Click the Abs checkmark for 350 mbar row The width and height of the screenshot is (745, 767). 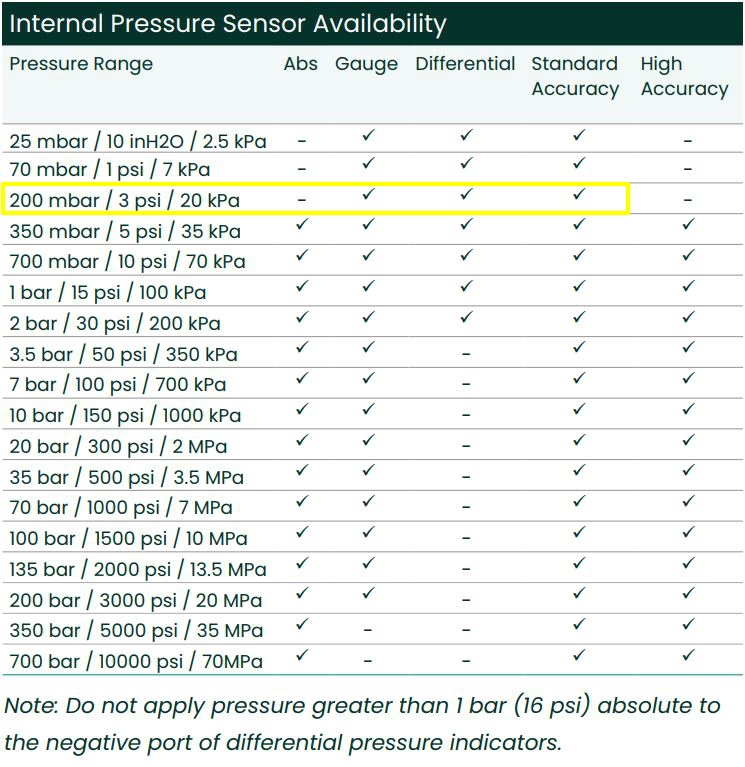tap(301, 226)
